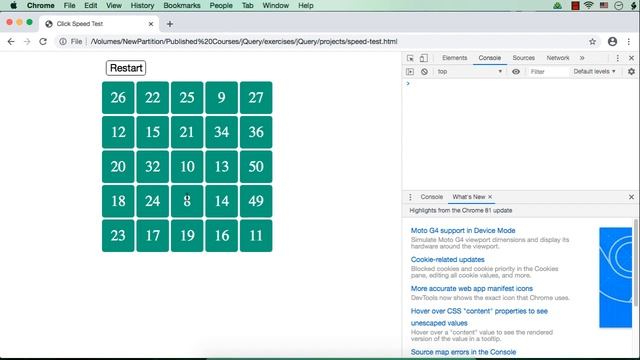Open the Chrome three-dot menu
The width and height of the screenshot is (640, 360).
(629, 41)
